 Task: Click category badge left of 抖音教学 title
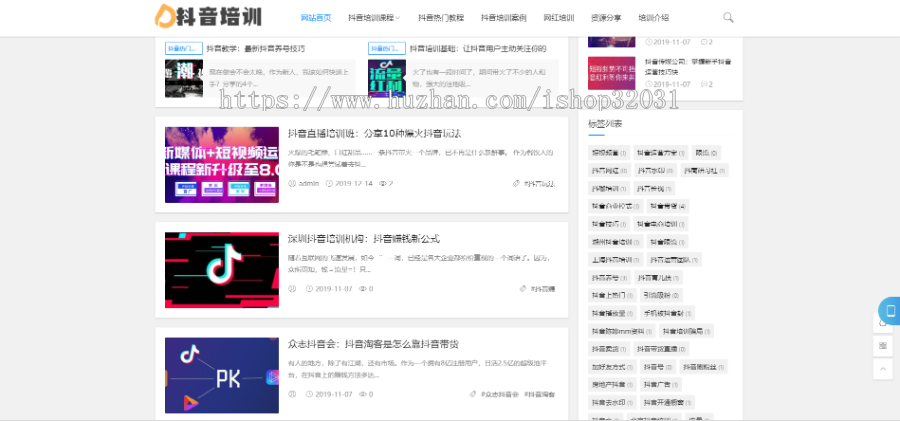coord(184,48)
